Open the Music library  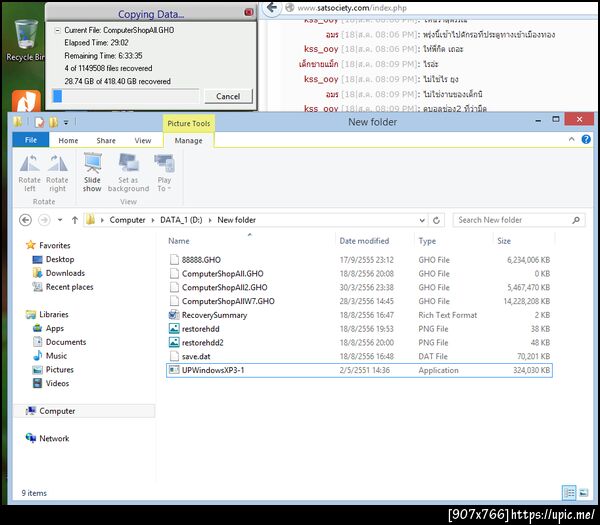[56, 355]
